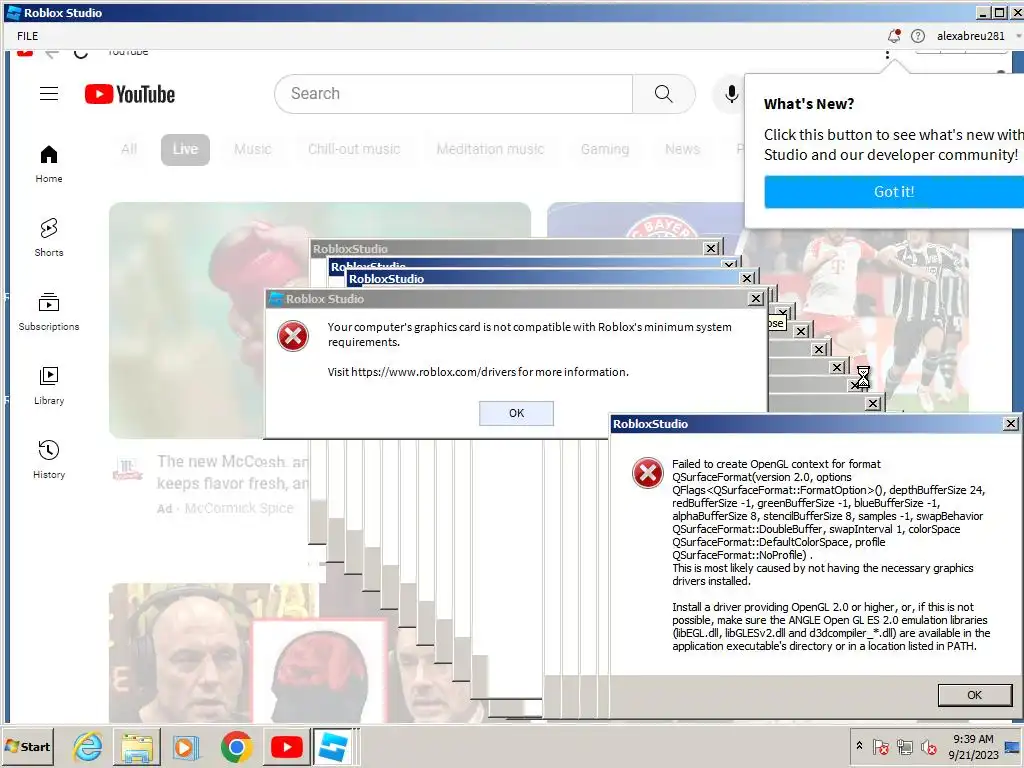This screenshot has width=1024, height=768.
Task: Open the FILE menu in Roblox Studio
Action: click(27, 36)
